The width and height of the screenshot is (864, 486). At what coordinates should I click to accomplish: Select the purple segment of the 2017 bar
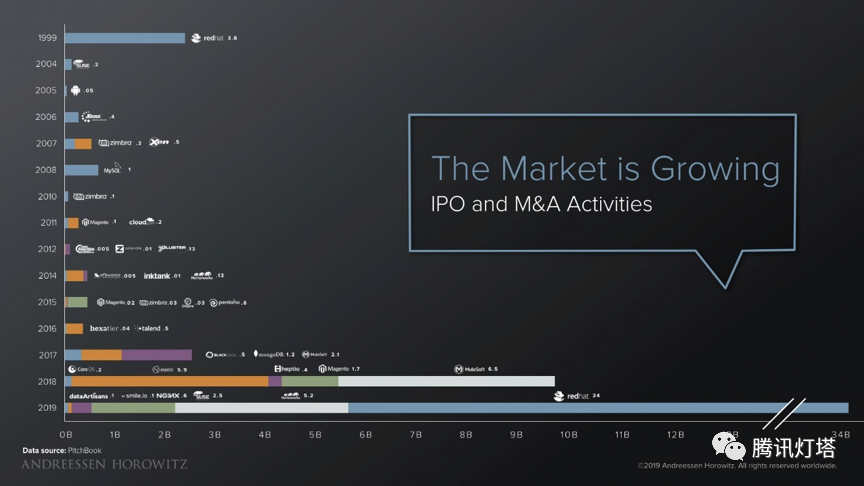(x=156, y=355)
